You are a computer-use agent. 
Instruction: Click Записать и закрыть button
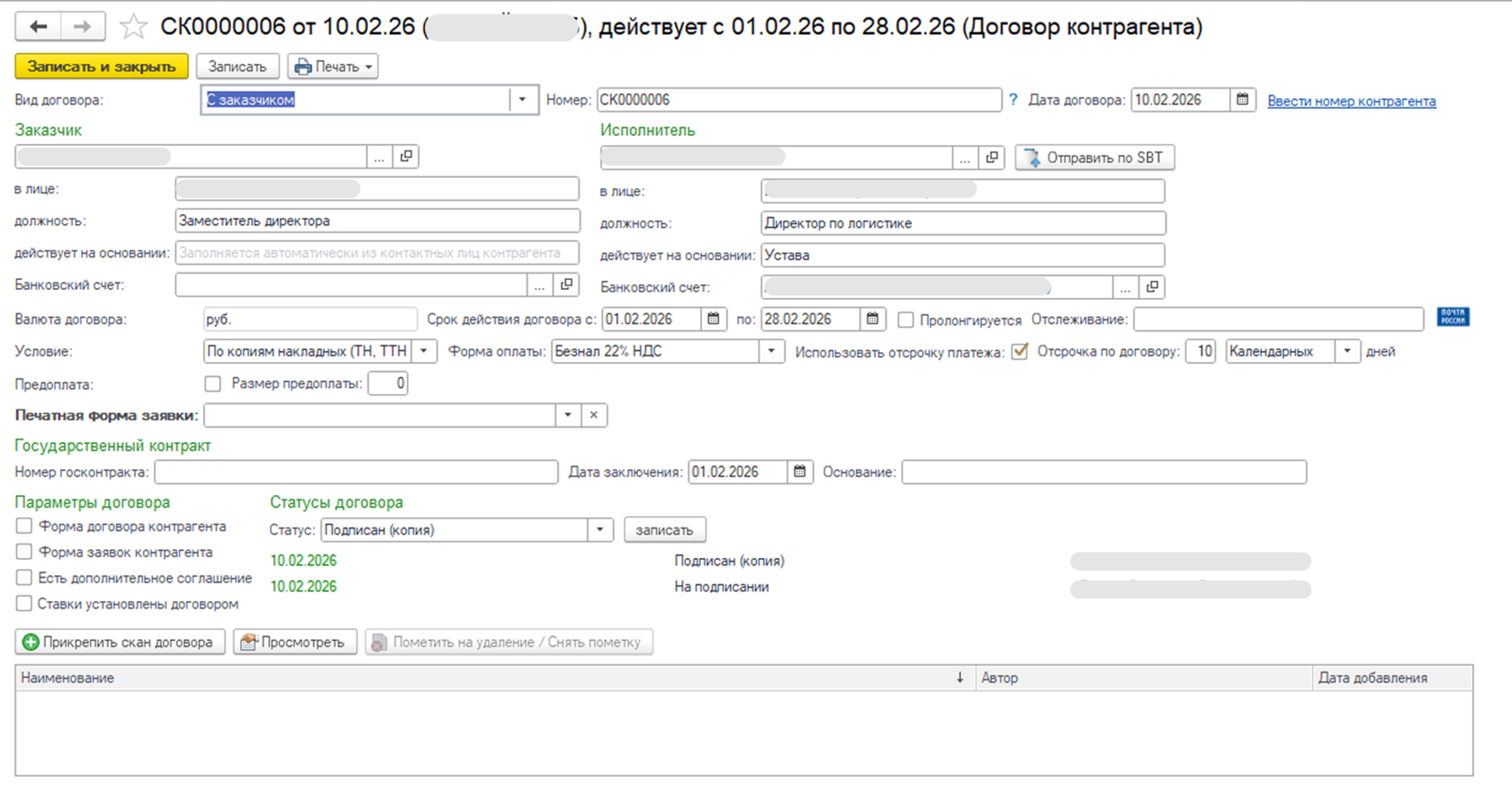click(102, 67)
